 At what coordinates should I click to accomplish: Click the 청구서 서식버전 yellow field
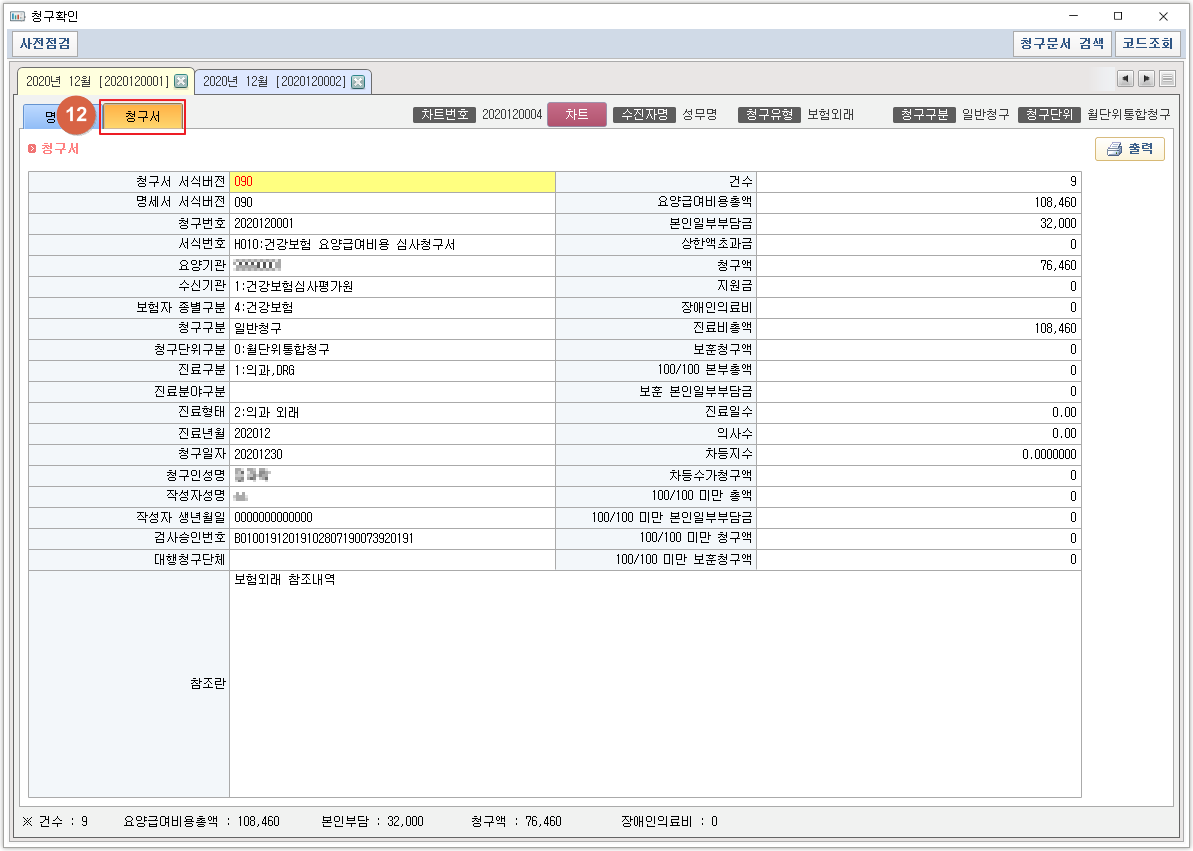(392, 182)
